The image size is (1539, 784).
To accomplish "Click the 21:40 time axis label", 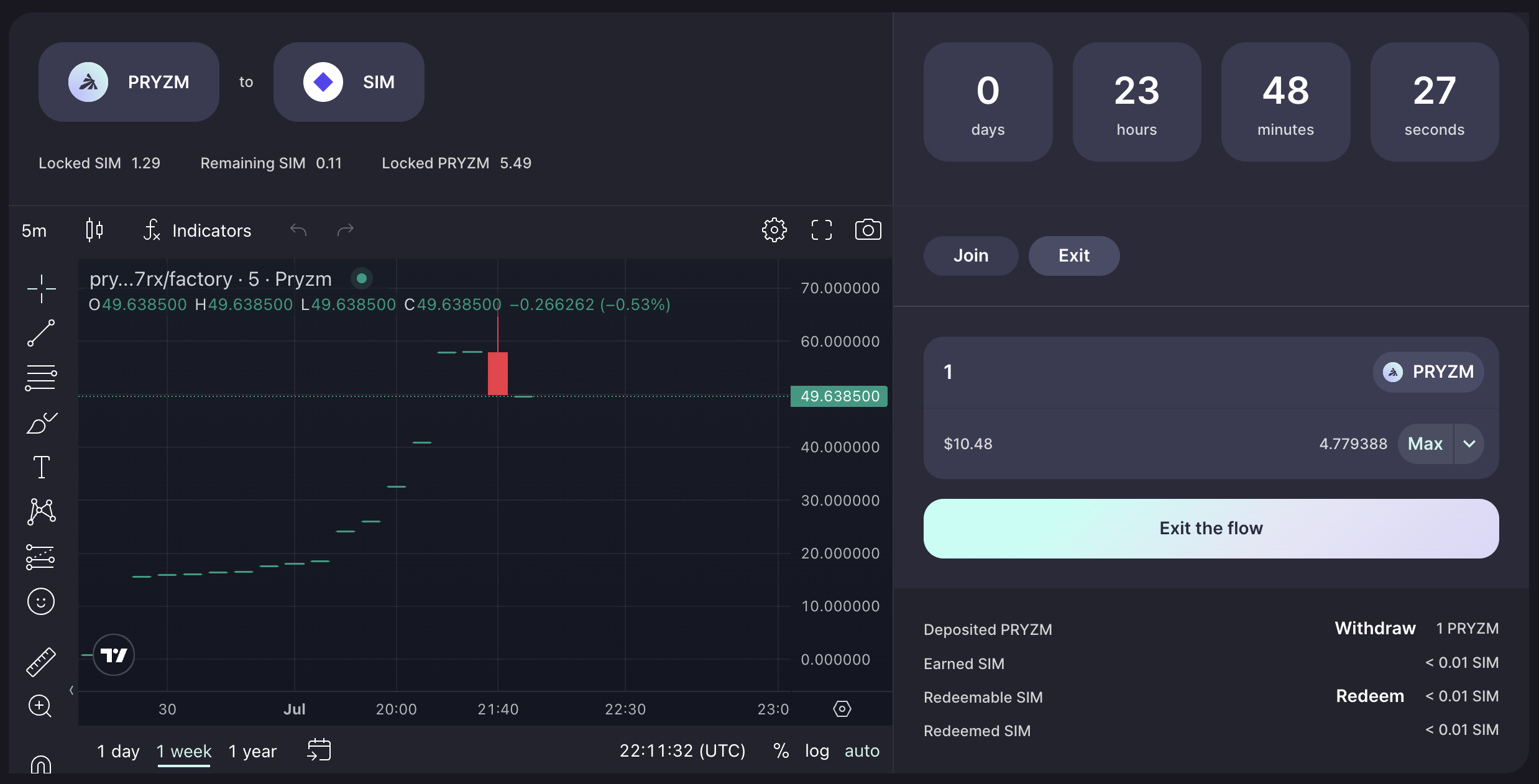I will tap(498, 709).
